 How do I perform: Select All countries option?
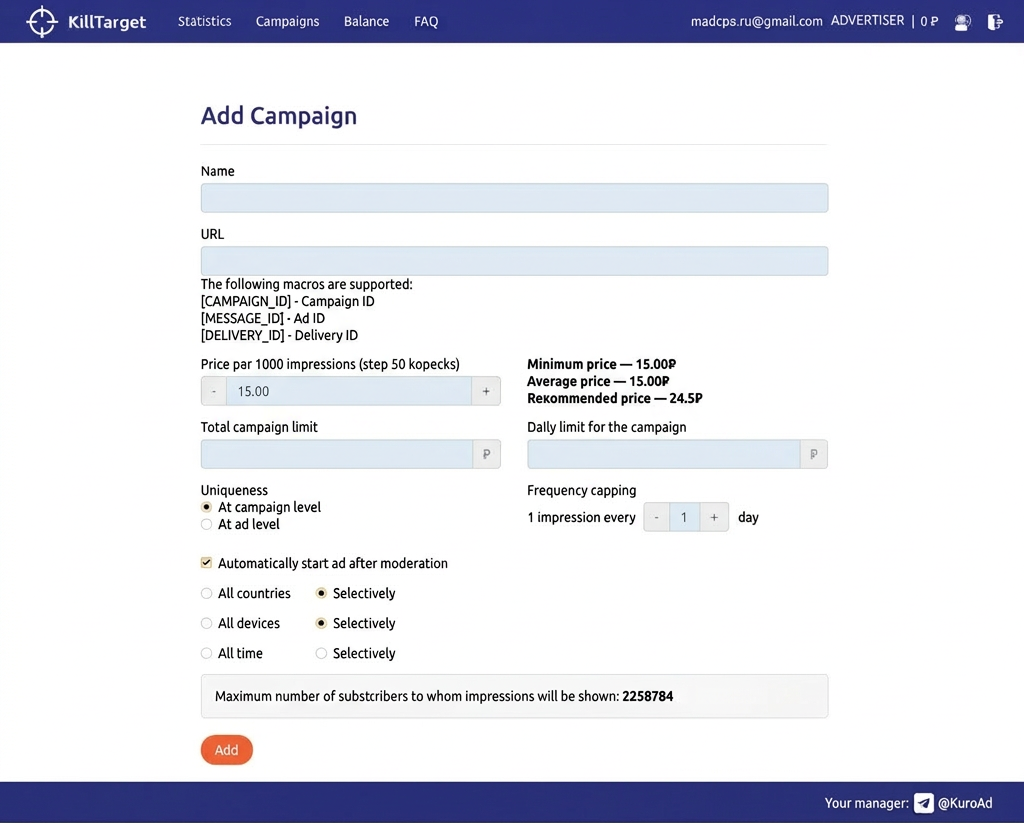[x=206, y=594]
